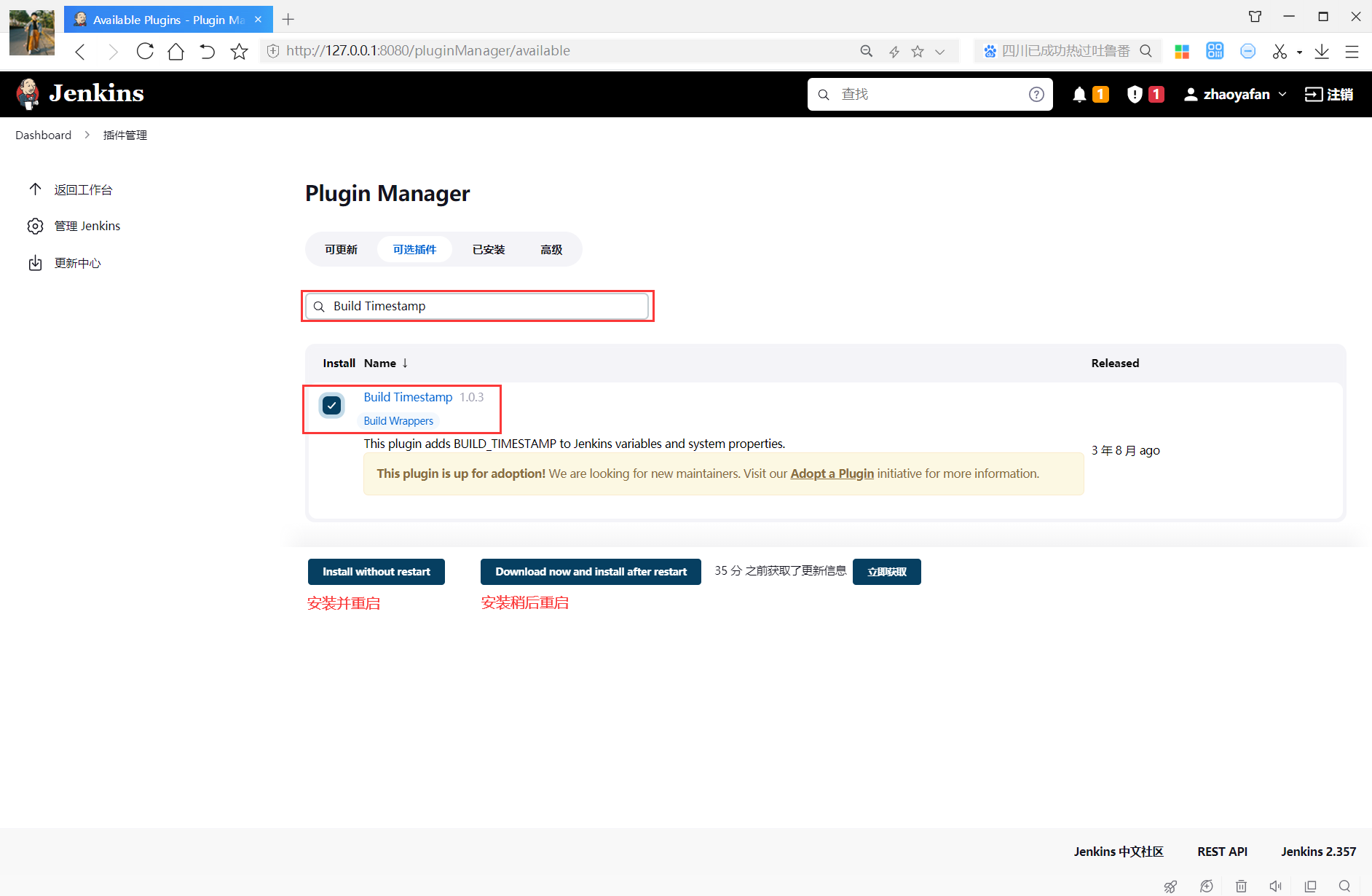Uncheck the Build Timestamp install checkbox
The image size is (1372, 896).
pos(332,405)
